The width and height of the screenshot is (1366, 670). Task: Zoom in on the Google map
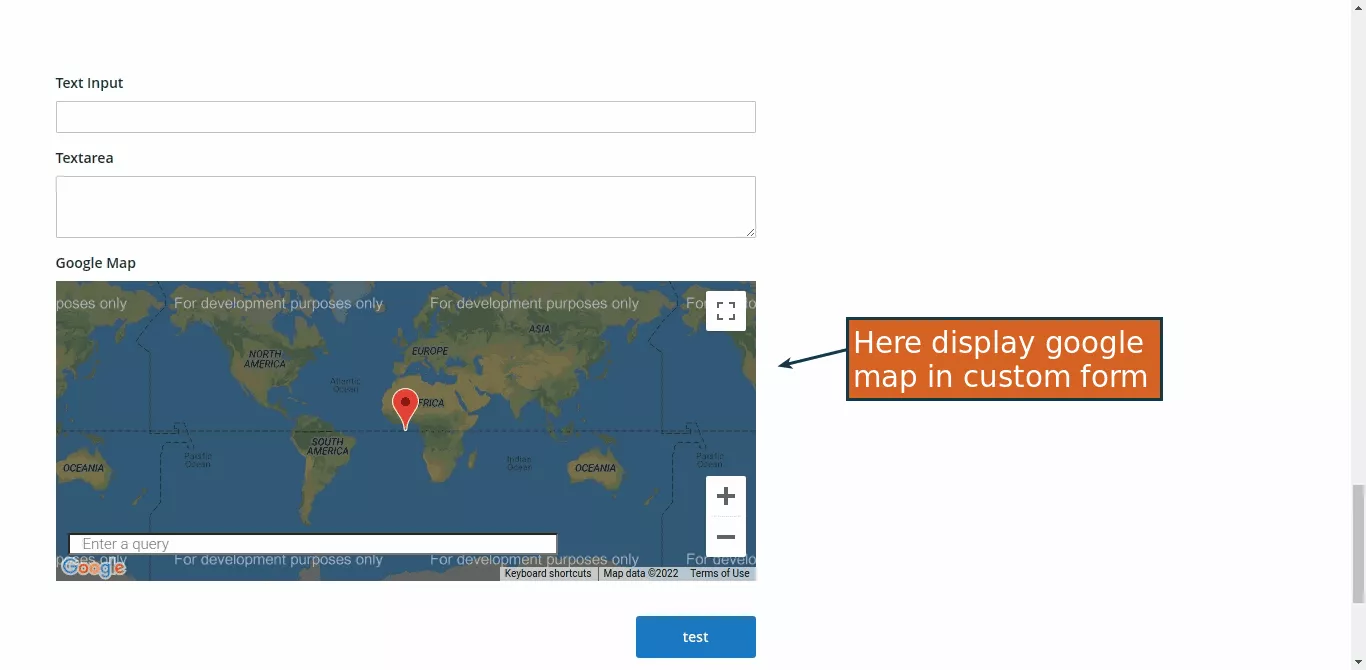point(726,496)
